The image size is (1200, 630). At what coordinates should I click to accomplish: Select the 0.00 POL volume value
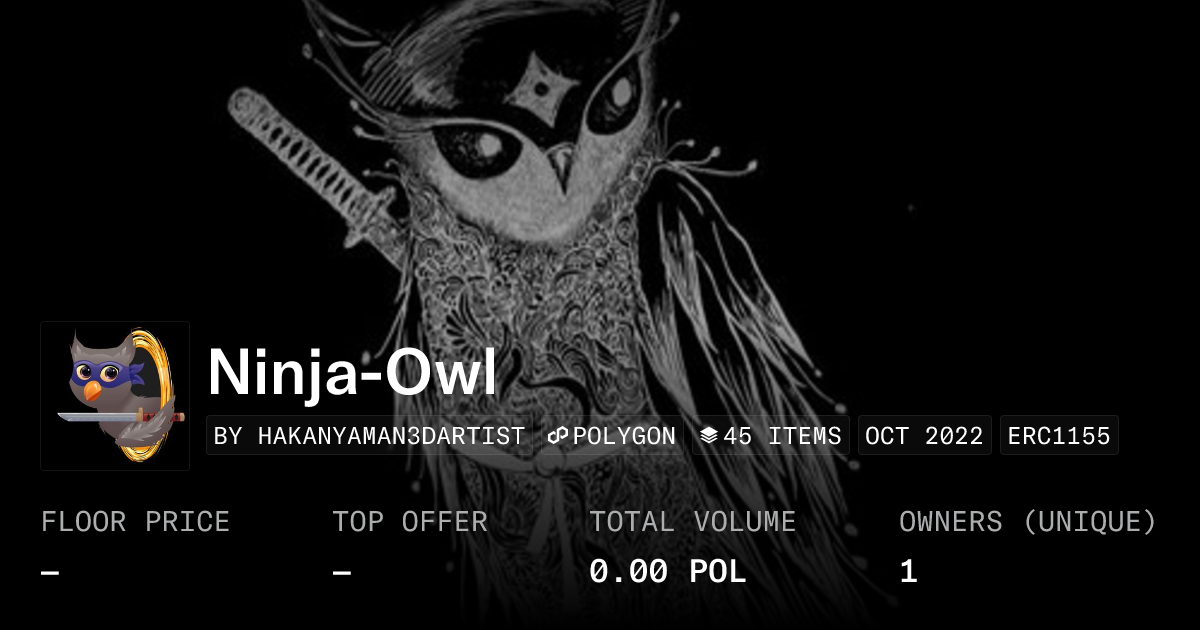668,572
